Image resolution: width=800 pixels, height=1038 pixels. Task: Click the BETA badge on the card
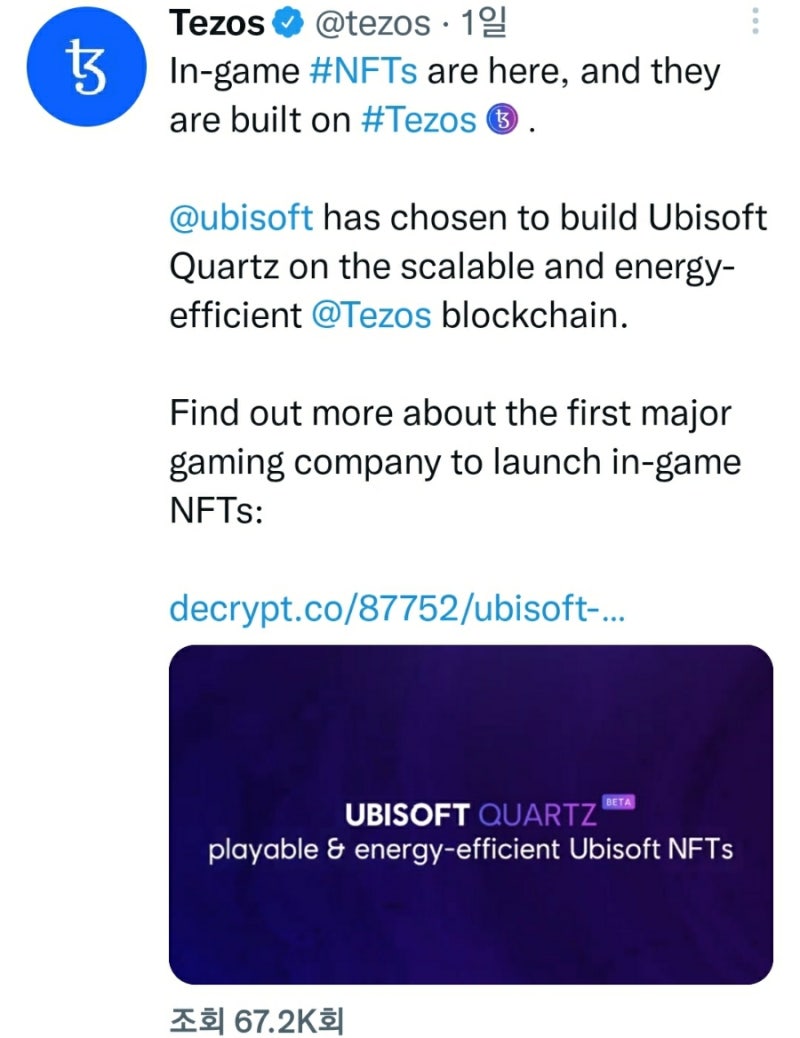pos(619,802)
